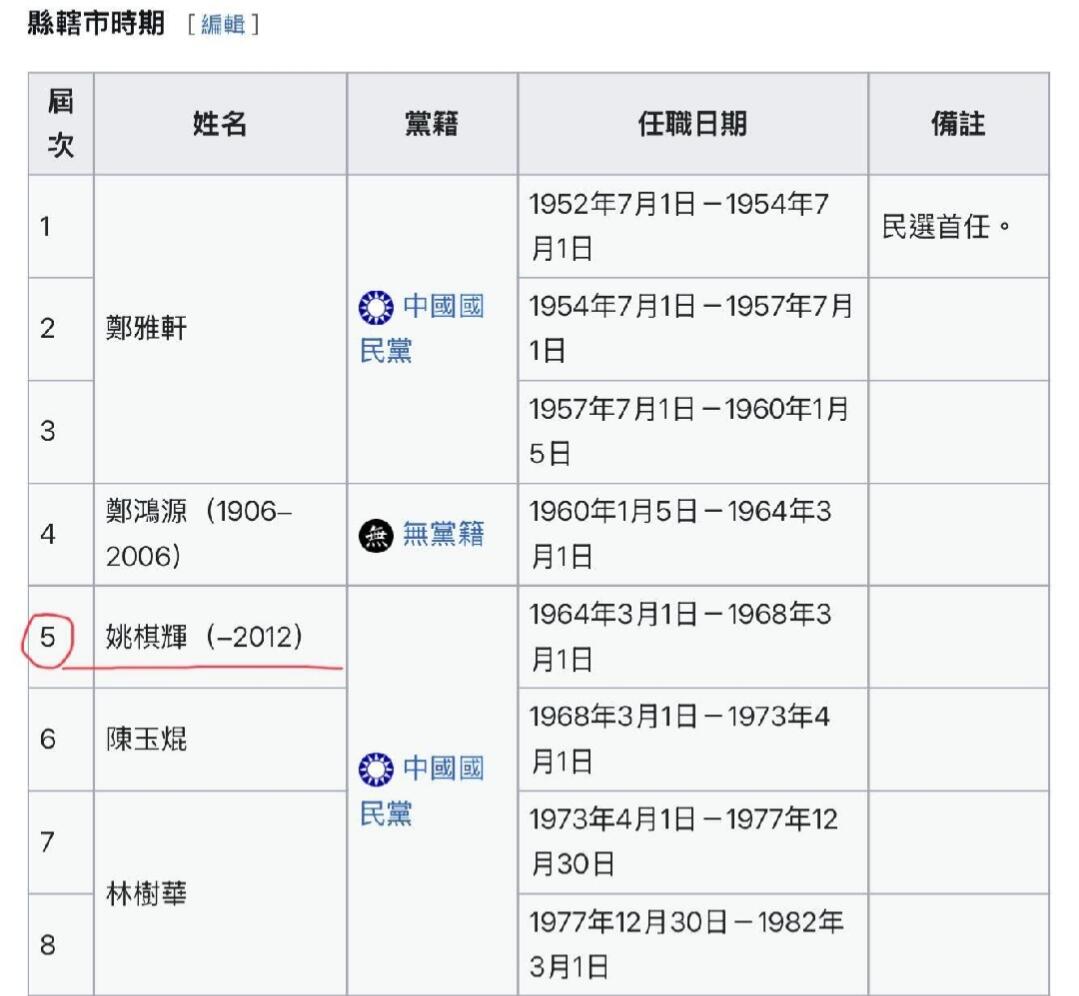This screenshot has height=996, width=1079.
Task: Click the underlined name 姚棋輝
Action: click(x=147, y=637)
